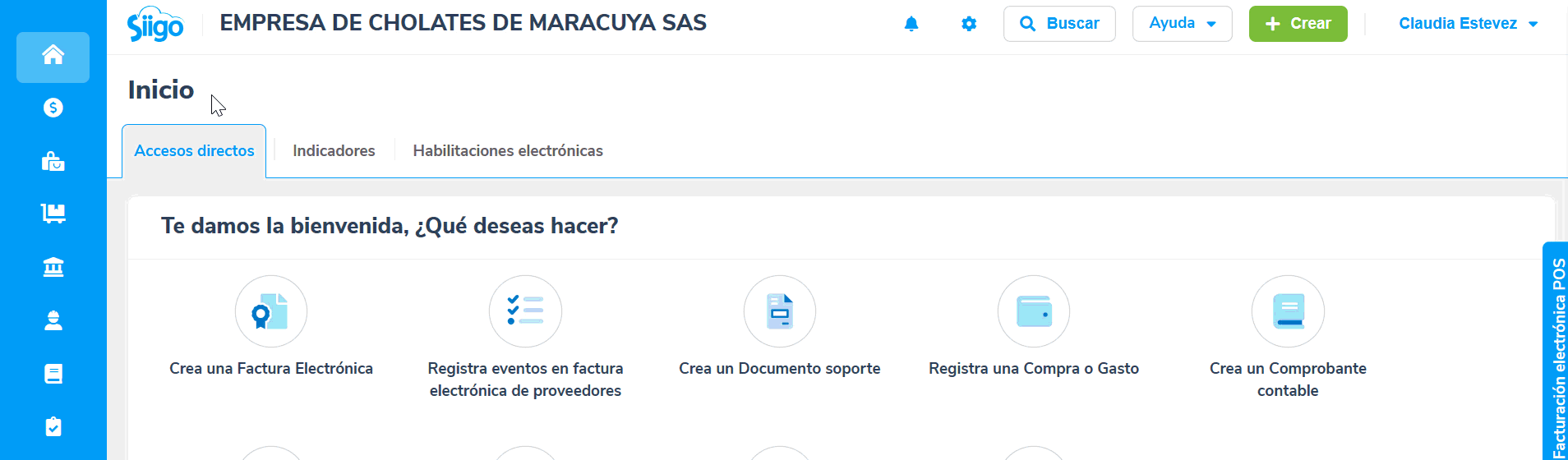This screenshot has width=1568, height=460.
Task: Click 'Registra eventos en factura electrónica de proveedores'
Action: 525,379
